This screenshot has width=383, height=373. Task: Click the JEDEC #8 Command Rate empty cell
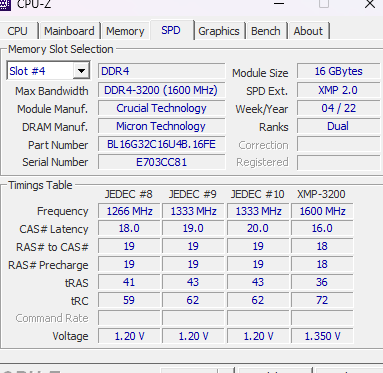click(x=129, y=318)
